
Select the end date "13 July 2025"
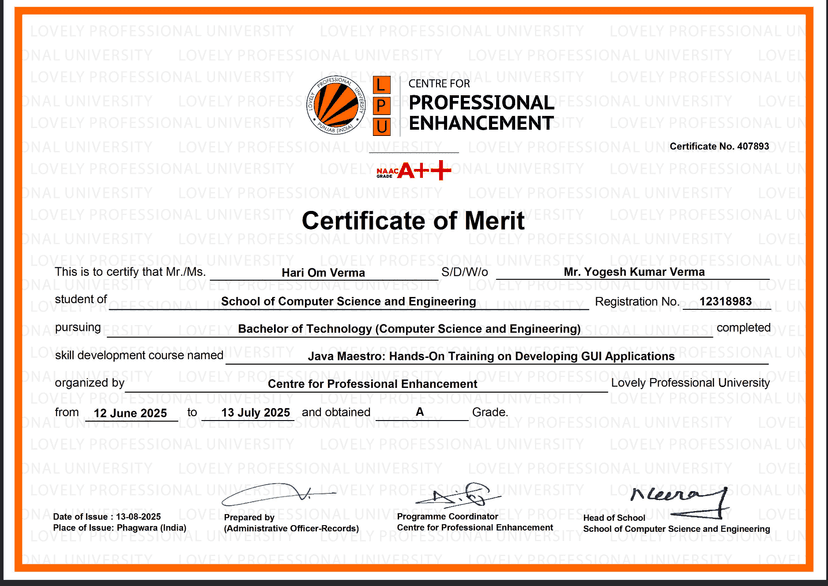(256, 413)
